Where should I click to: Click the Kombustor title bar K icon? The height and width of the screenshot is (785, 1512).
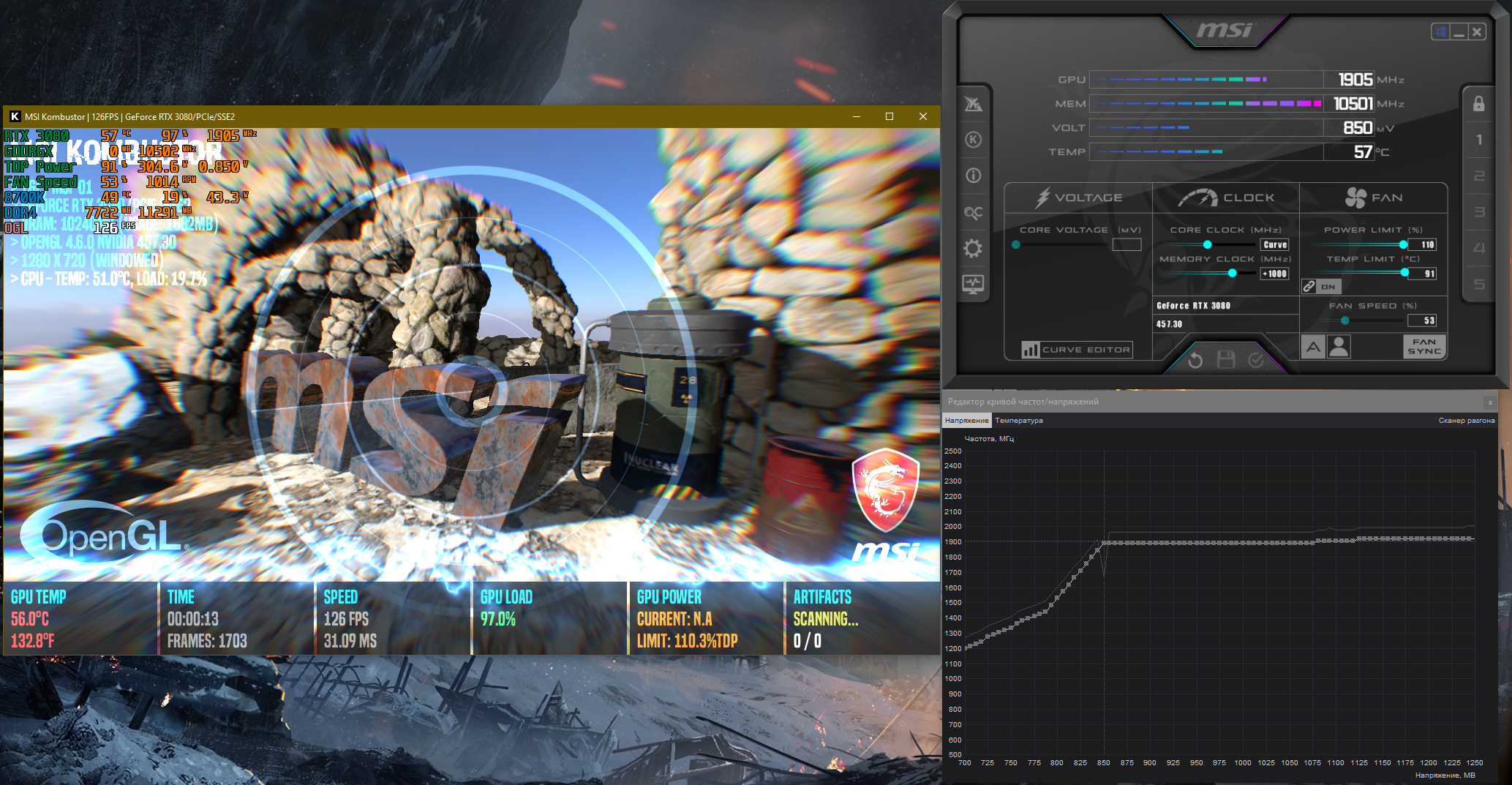[x=14, y=116]
